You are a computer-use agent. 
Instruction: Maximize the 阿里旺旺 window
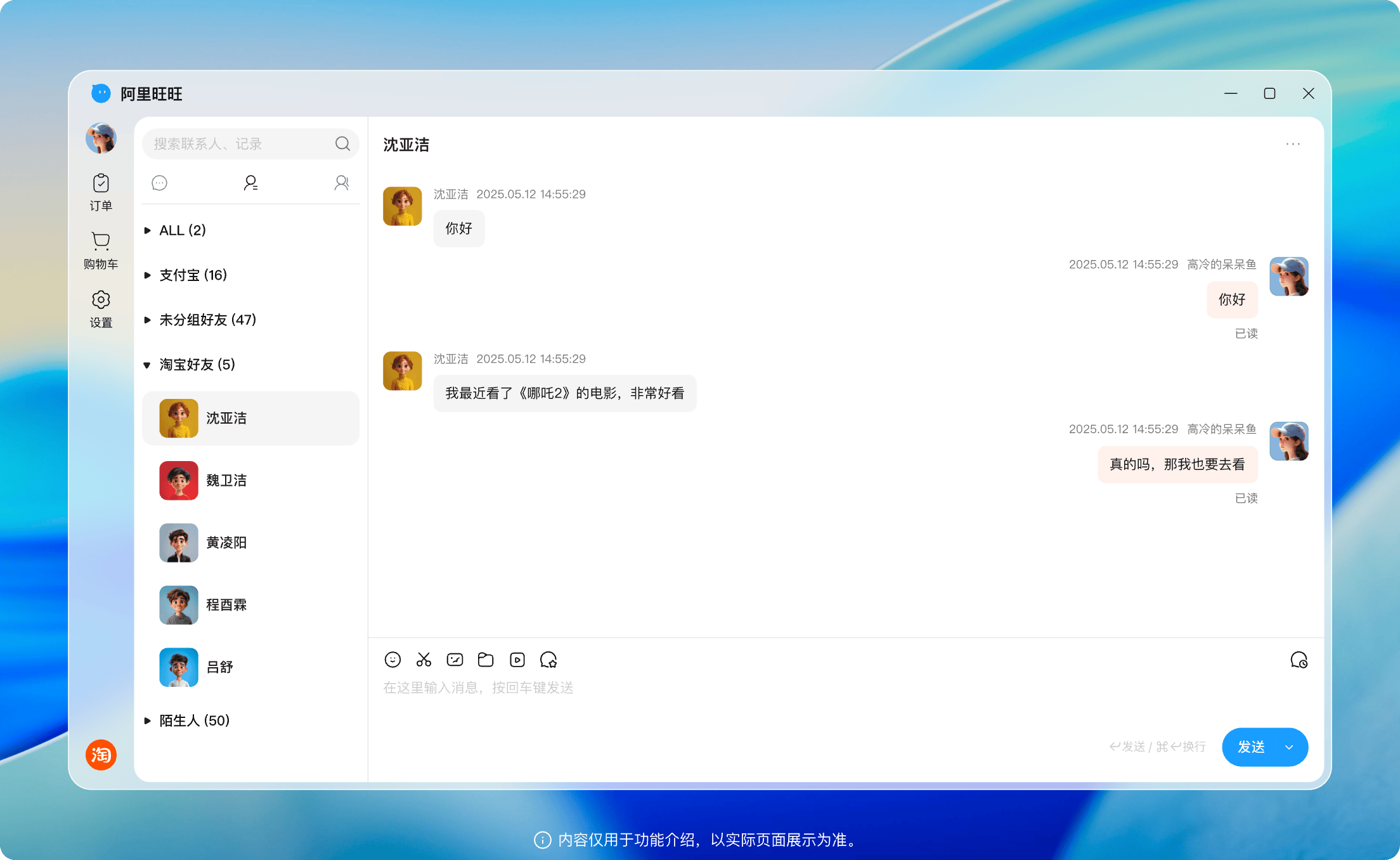tap(1269, 93)
